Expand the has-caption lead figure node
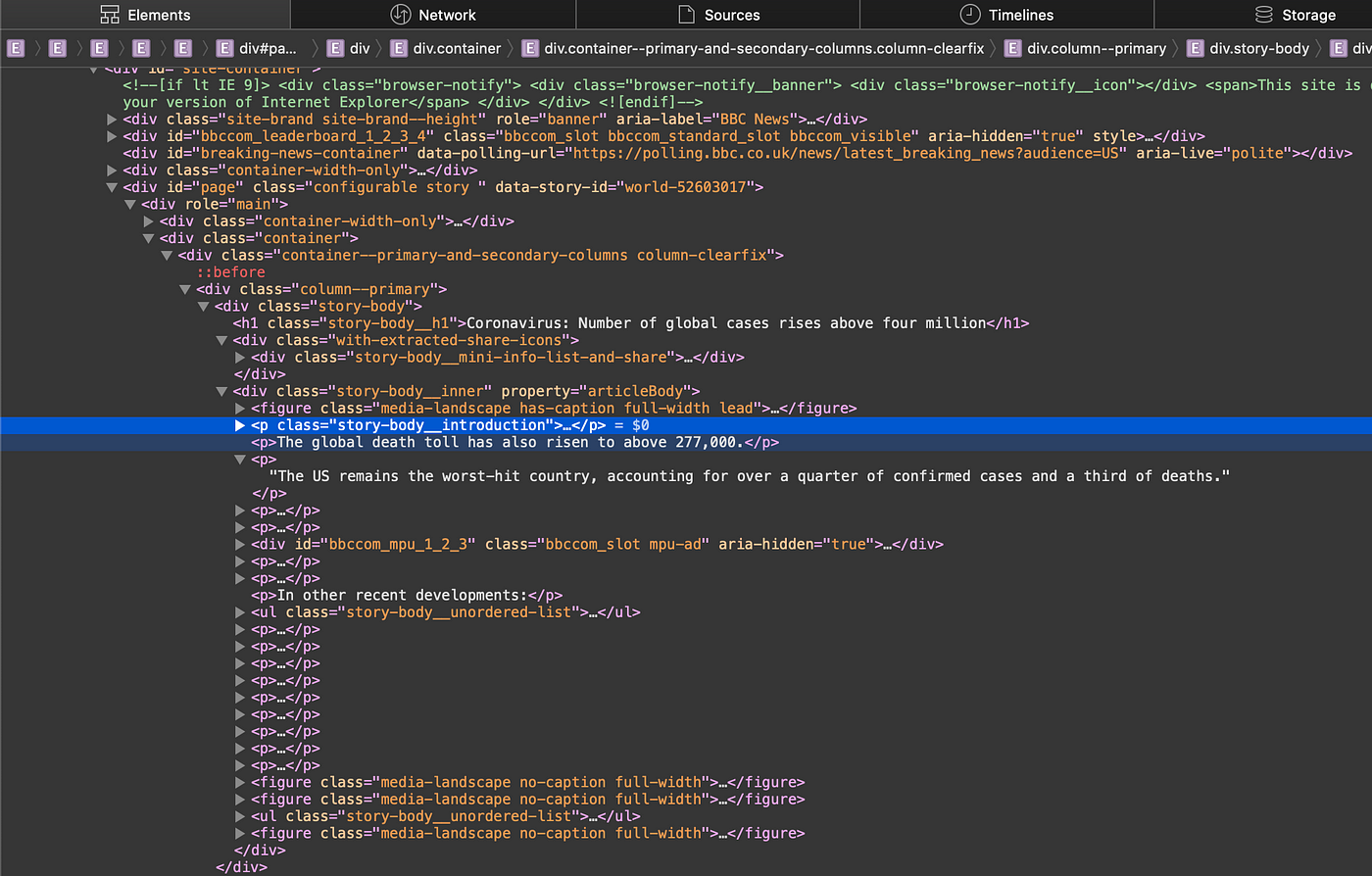Viewport: 1372px width, 876px height. click(x=240, y=409)
